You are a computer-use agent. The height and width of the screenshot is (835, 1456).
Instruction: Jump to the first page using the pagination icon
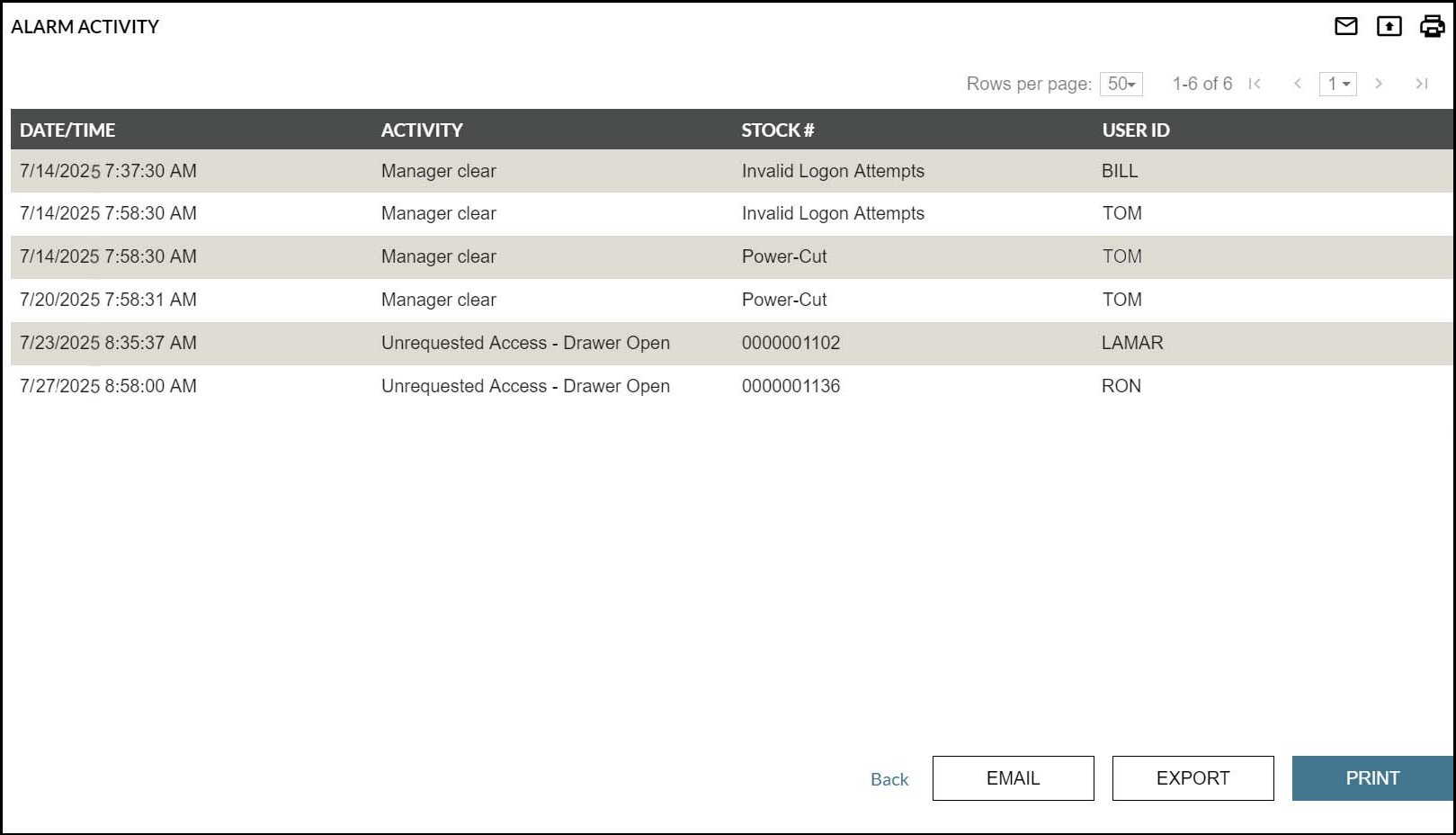pyautogui.click(x=1255, y=84)
